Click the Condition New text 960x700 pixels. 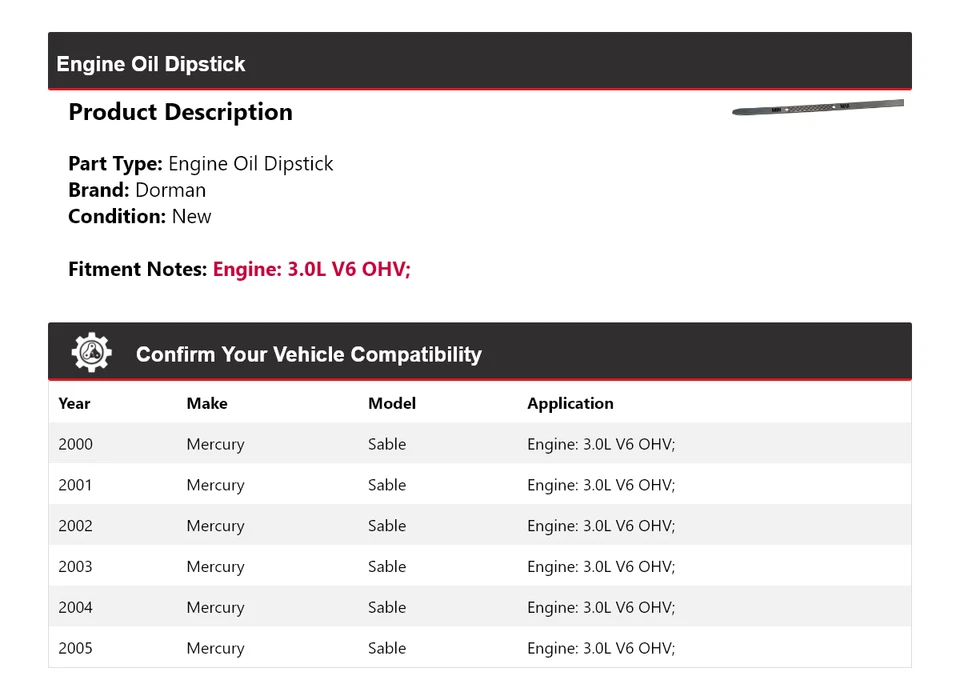coord(140,216)
